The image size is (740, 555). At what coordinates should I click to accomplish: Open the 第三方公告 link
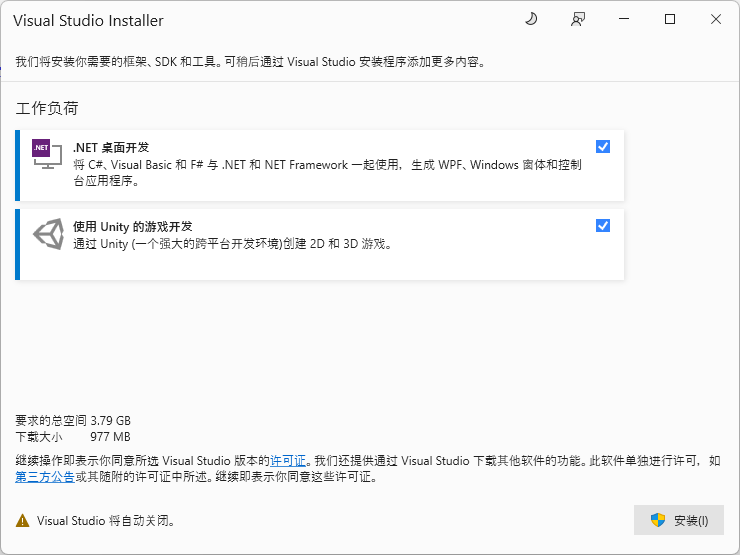(45, 477)
